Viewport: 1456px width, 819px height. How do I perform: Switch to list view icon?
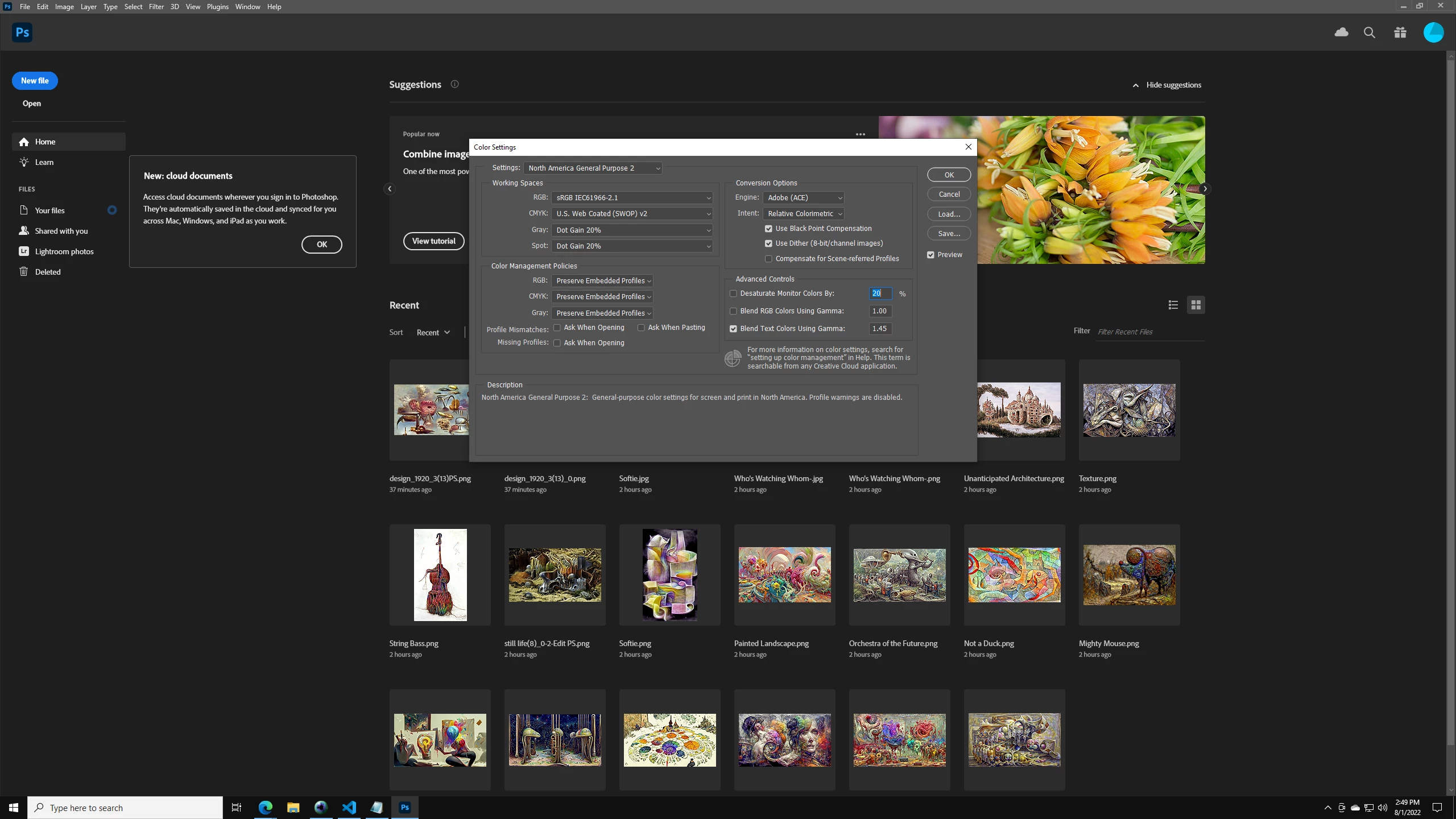(x=1173, y=305)
